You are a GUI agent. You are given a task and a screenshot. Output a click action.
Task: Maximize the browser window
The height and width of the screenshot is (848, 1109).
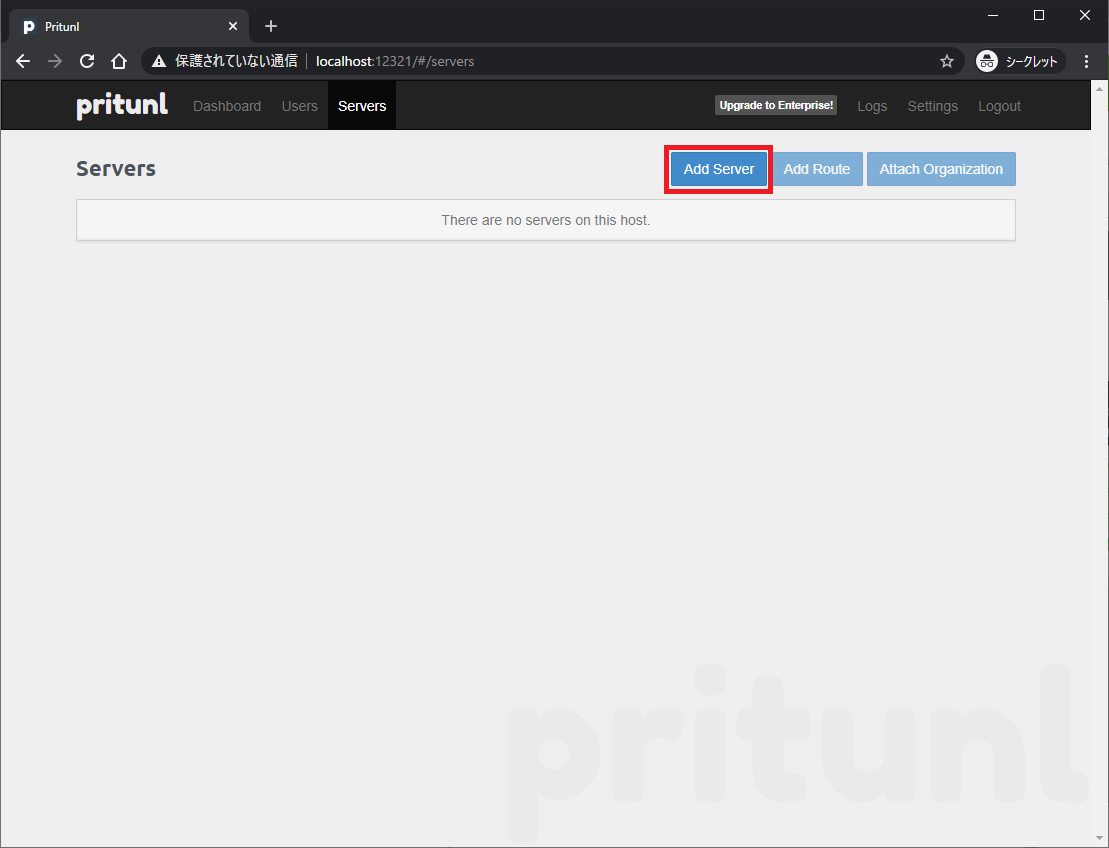point(1039,15)
